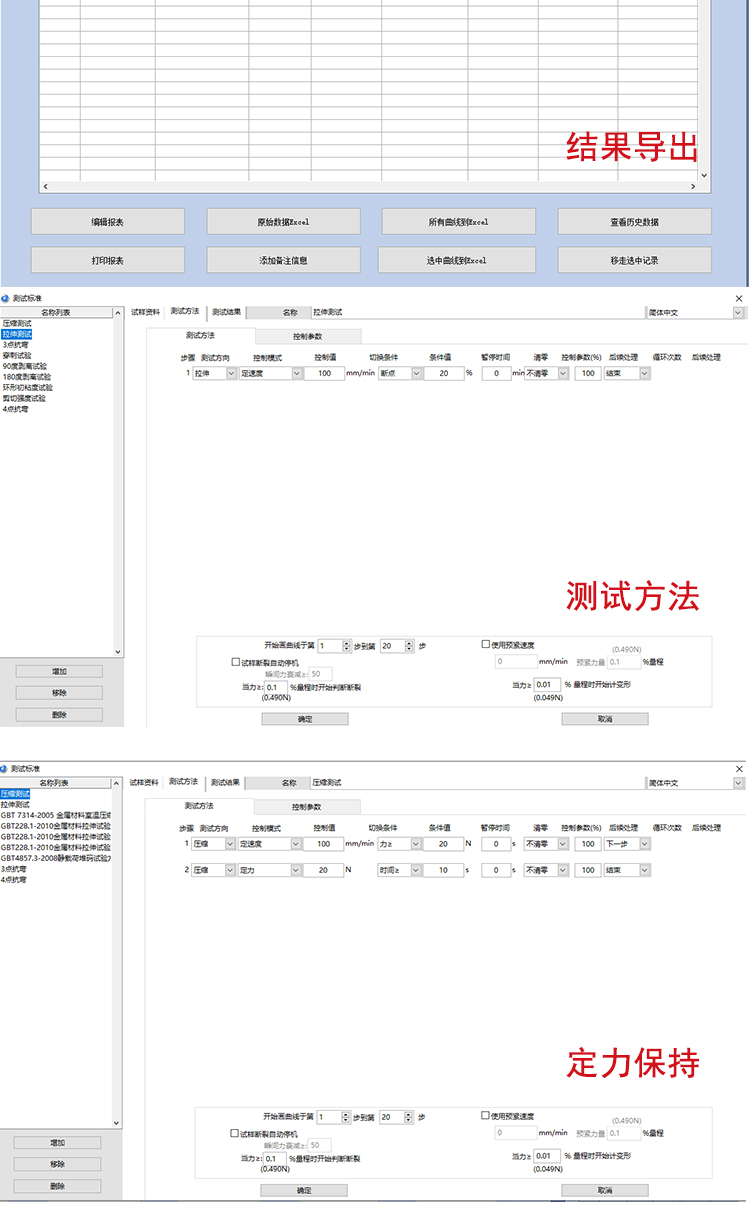Export raw data via 原始数据Excel button
This screenshot has height=1213, width=750.
(283, 222)
